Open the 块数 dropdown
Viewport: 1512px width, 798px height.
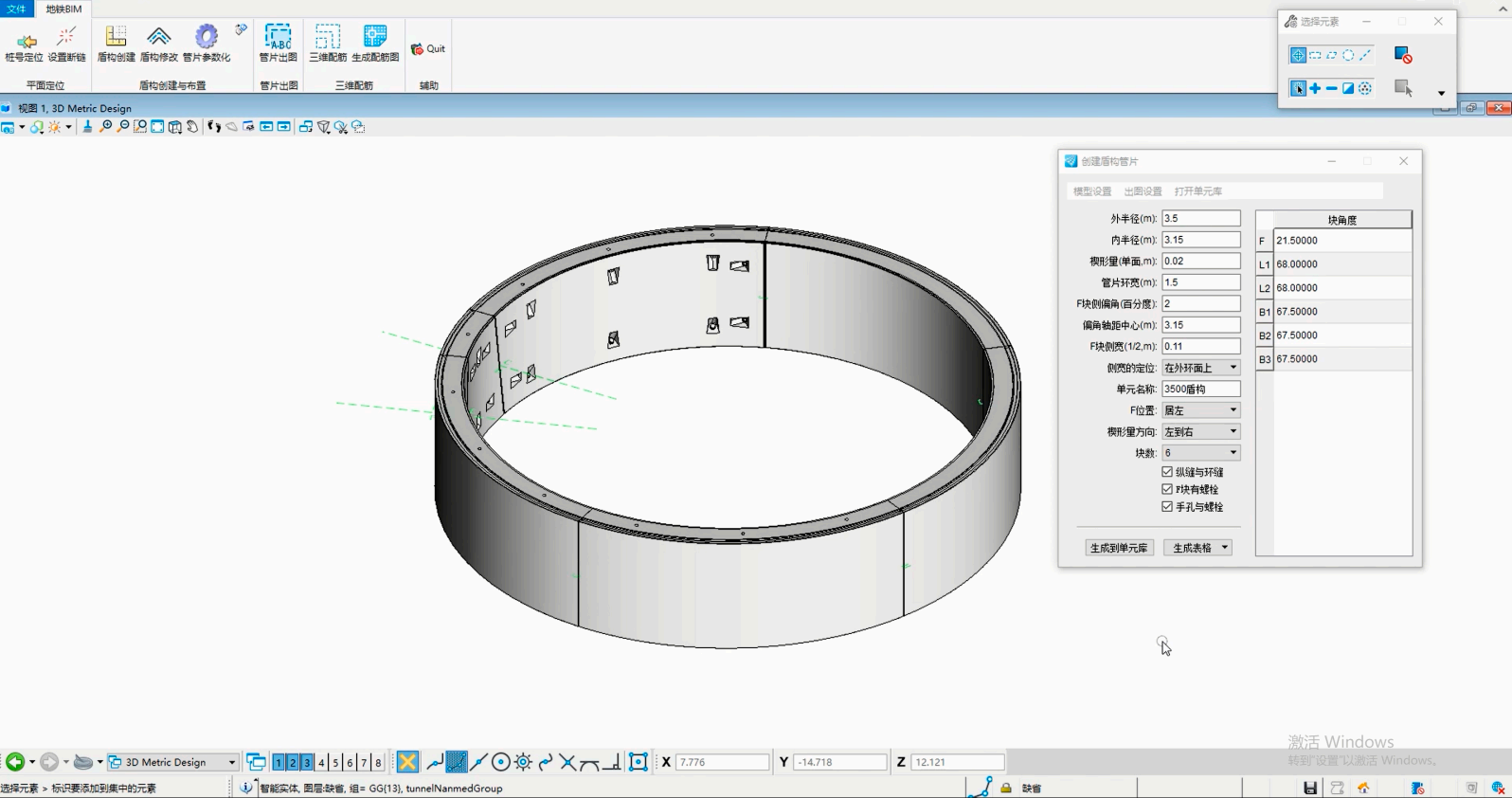(x=1233, y=453)
